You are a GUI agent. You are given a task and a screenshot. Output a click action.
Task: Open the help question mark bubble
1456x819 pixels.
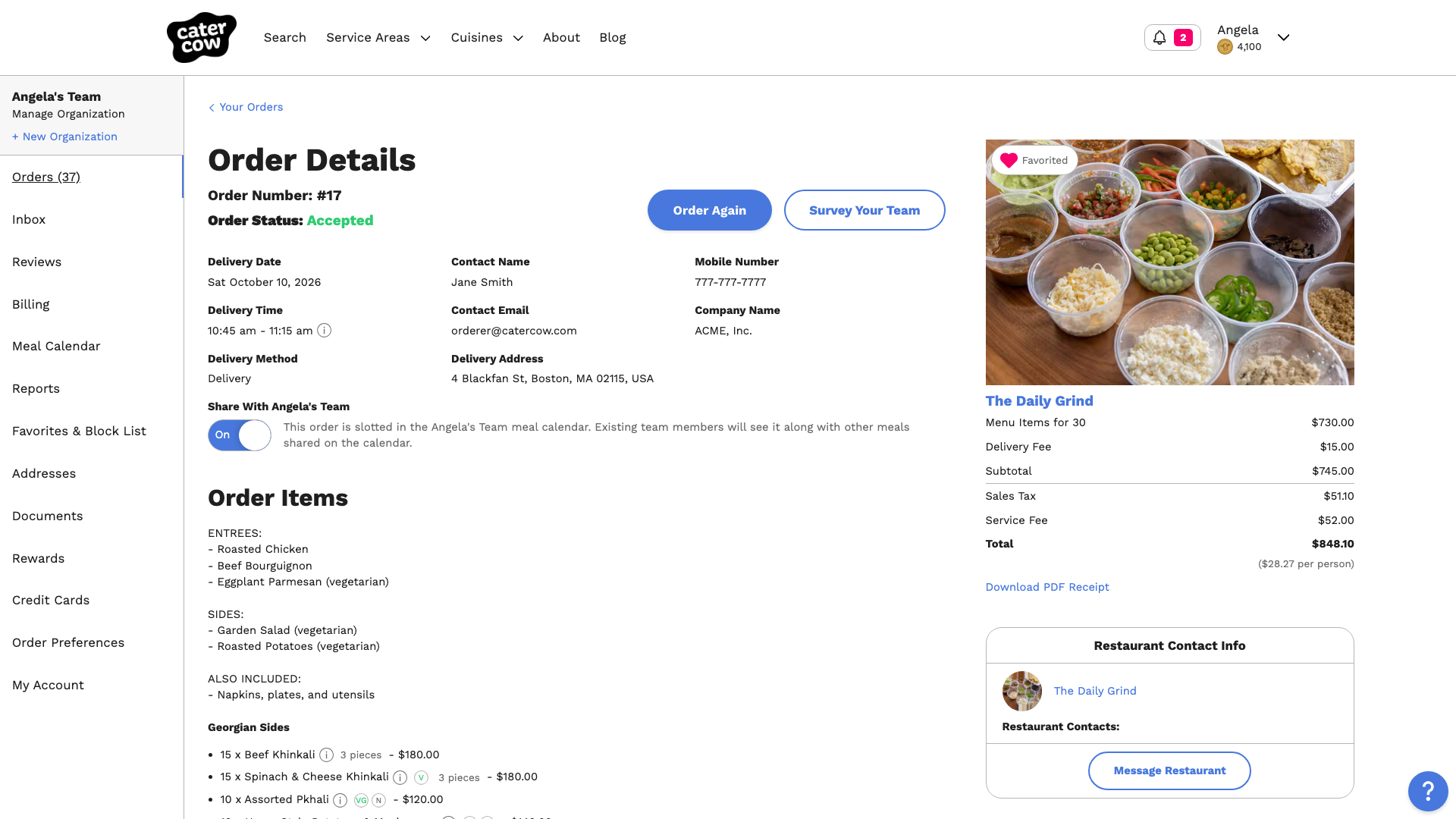click(1428, 791)
